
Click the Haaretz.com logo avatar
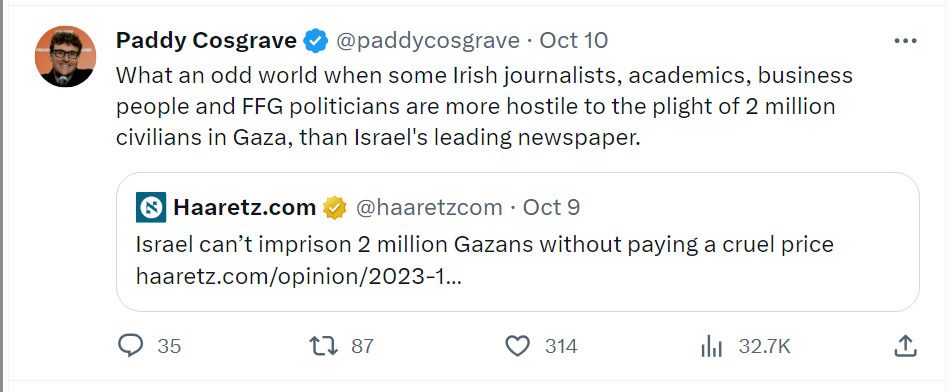click(150, 208)
